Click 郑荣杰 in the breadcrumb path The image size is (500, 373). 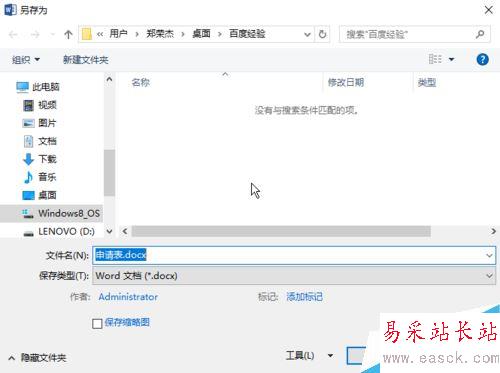pyautogui.click(x=160, y=34)
